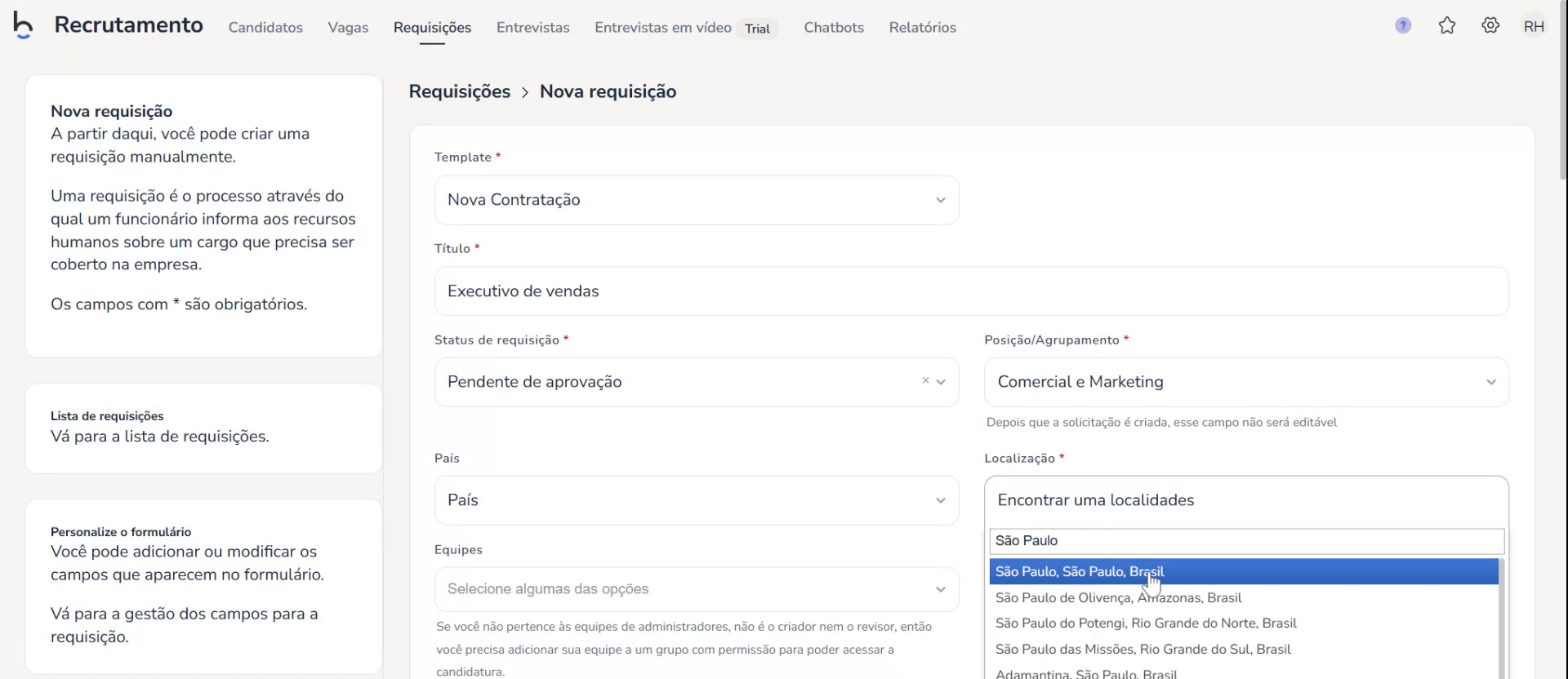Click the Título input field

(971, 291)
